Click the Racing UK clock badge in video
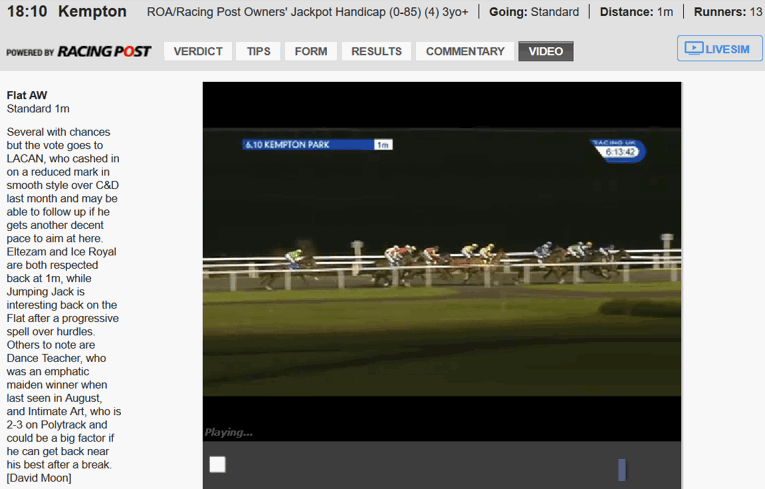This screenshot has width=765, height=489. click(620, 151)
